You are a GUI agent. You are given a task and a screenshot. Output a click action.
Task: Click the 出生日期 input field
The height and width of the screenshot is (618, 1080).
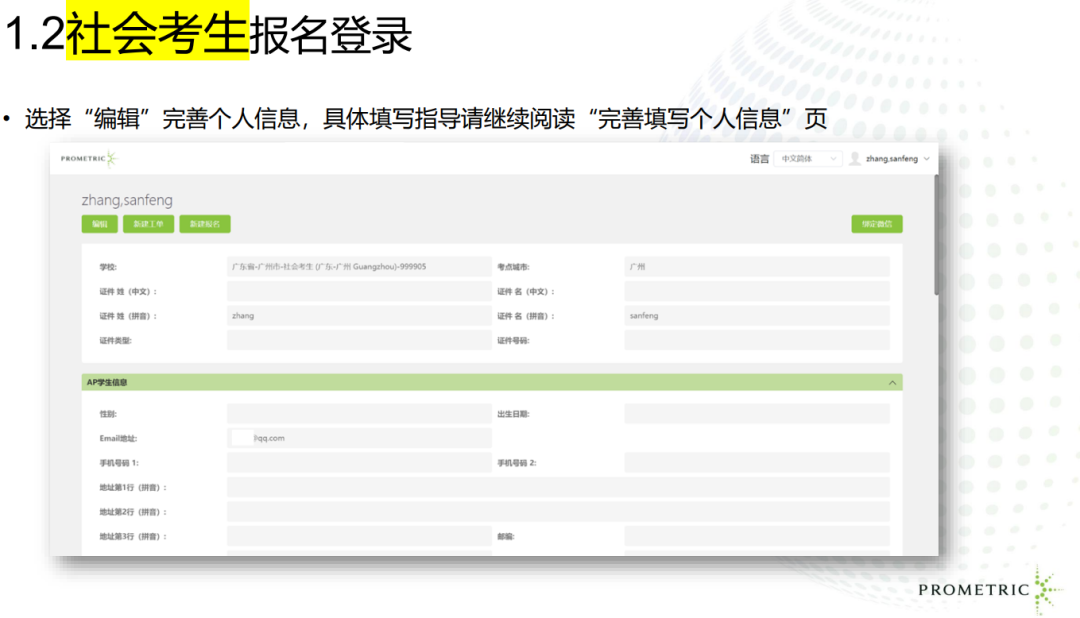pyautogui.click(x=756, y=414)
